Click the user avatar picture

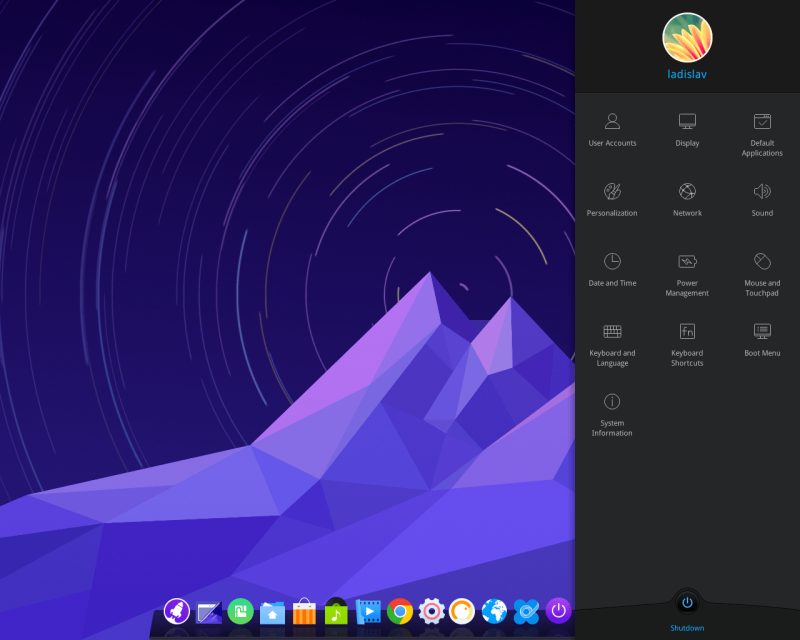[x=687, y=38]
